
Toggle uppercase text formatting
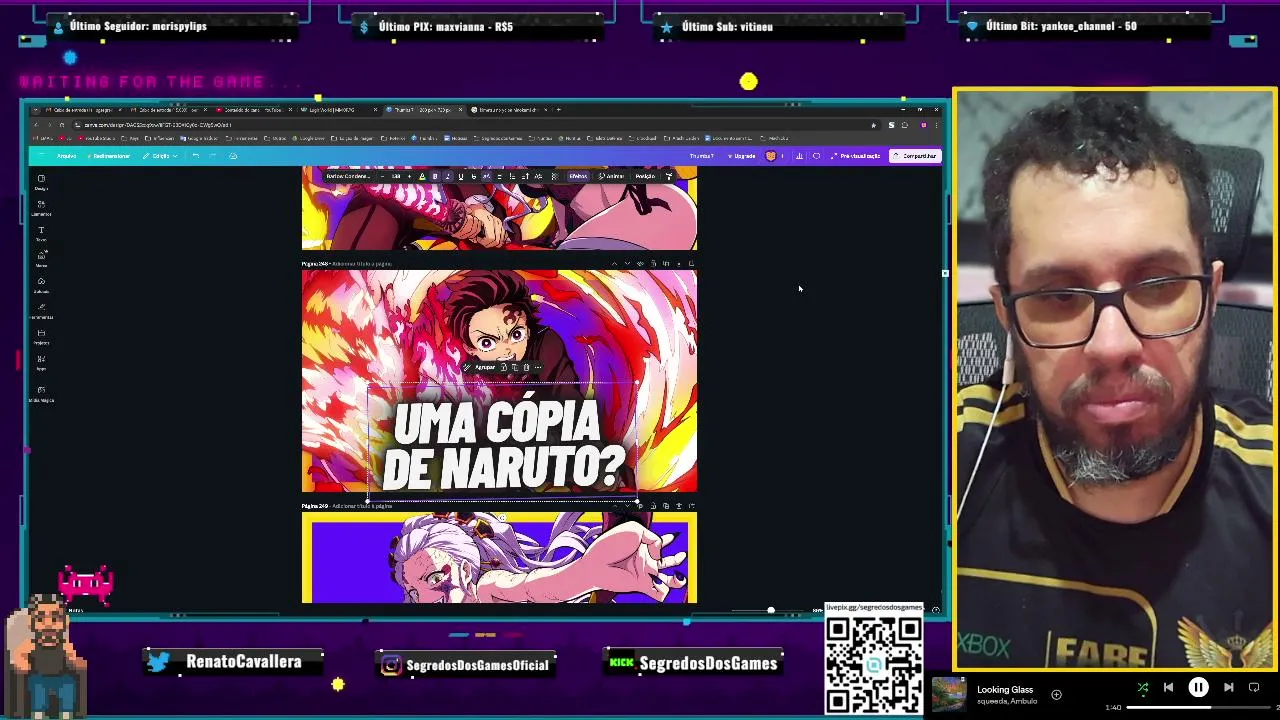point(486,176)
